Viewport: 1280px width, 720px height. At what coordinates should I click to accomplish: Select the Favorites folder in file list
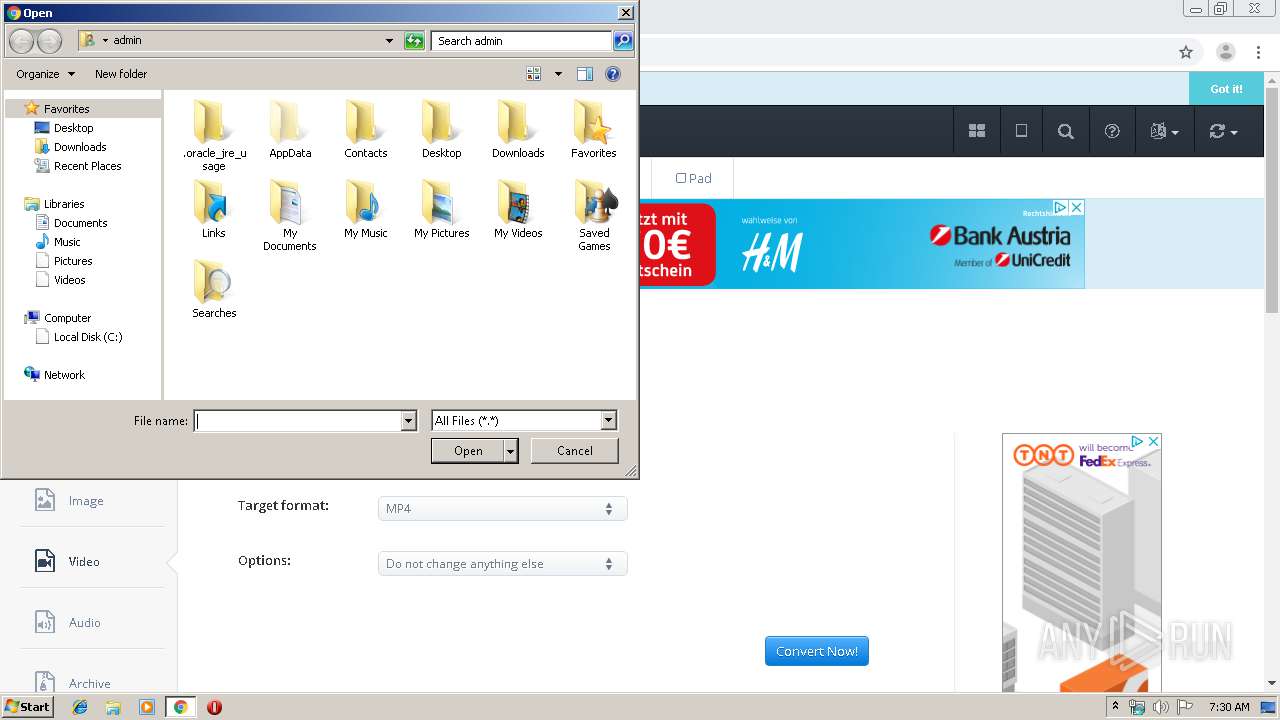594,130
